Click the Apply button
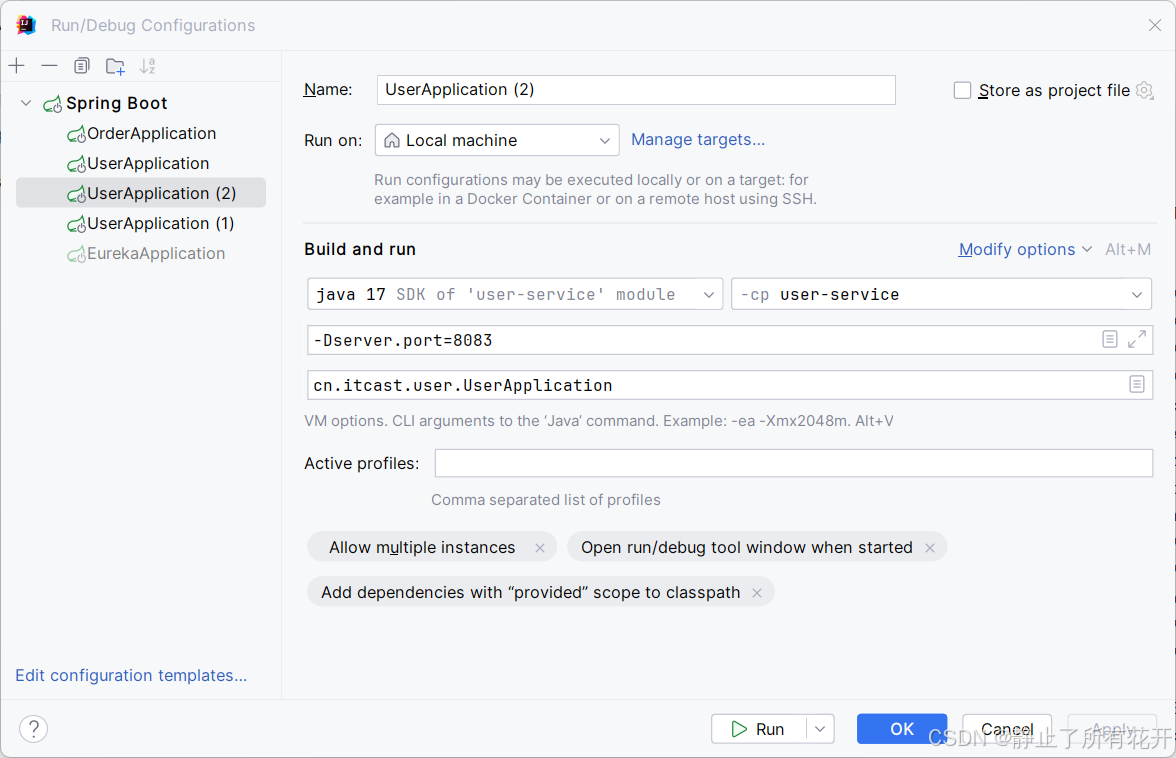Viewport: 1176px width, 758px height. pyautogui.click(x=1112, y=729)
